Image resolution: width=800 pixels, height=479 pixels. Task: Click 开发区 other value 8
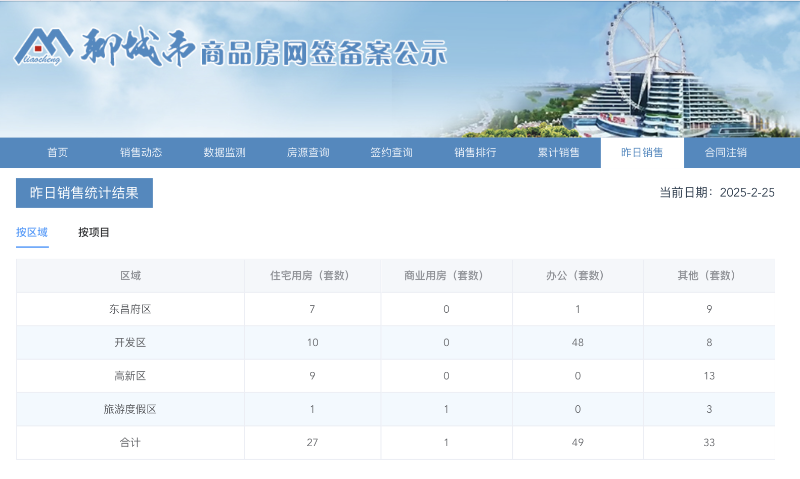click(709, 343)
